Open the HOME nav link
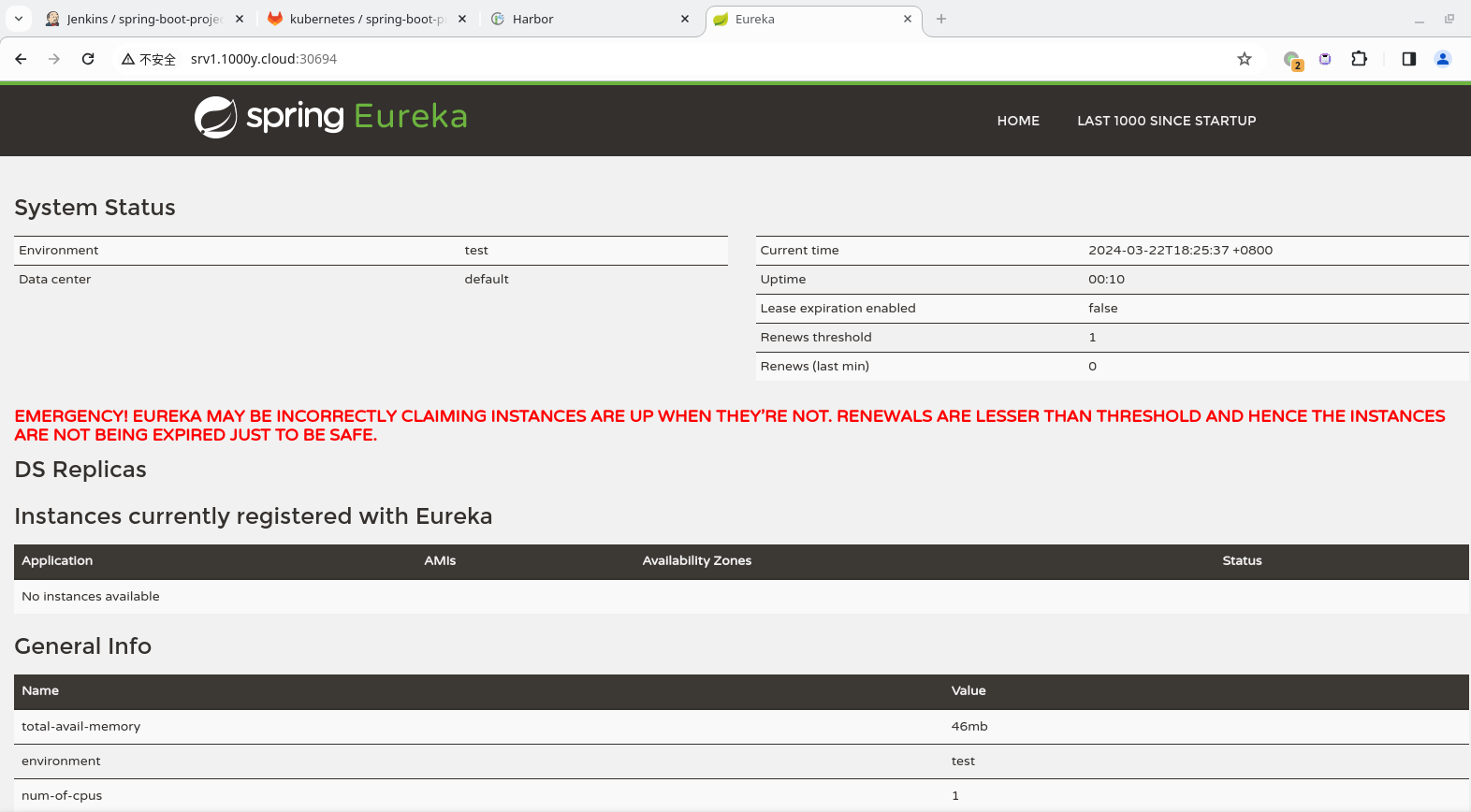Viewport: 1471px width, 812px height. tap(1018, 121)
